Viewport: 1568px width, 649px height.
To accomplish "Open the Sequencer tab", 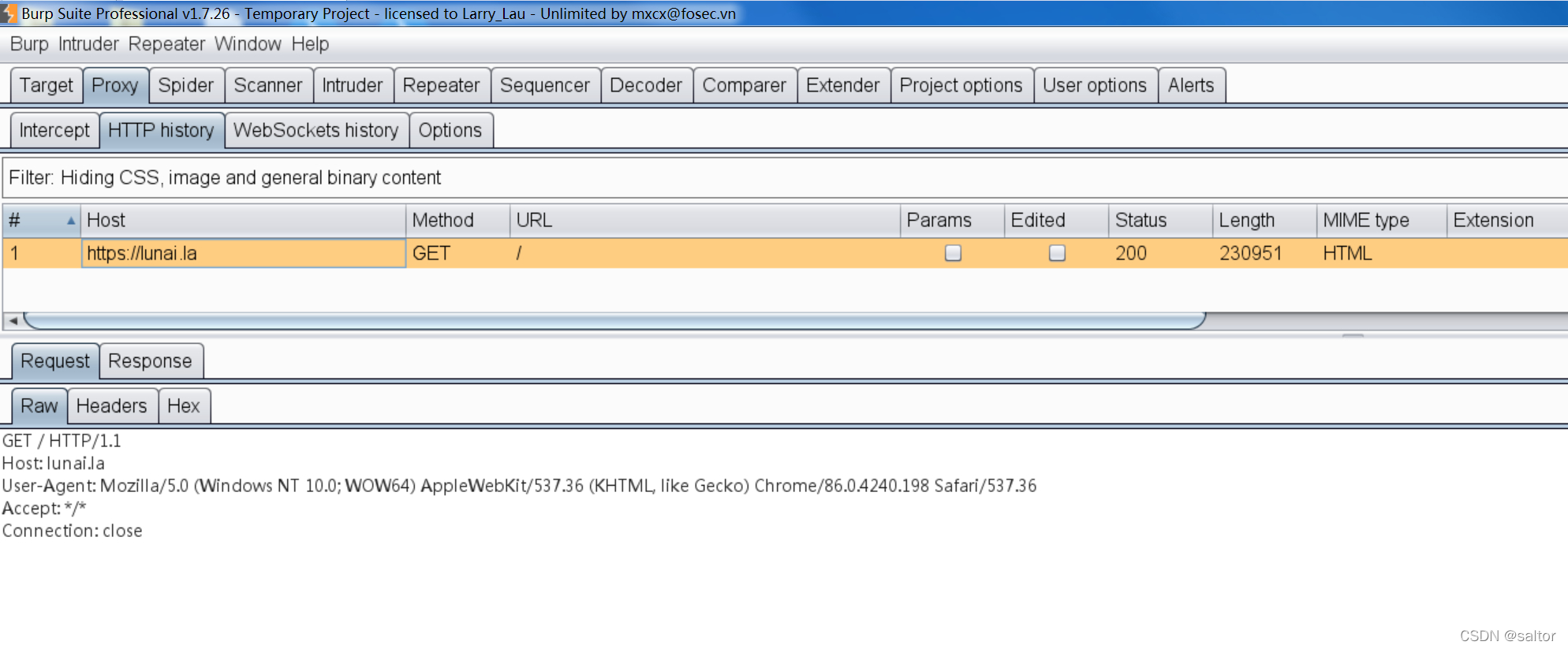I will pyautogui.click(x=545, y=85).
